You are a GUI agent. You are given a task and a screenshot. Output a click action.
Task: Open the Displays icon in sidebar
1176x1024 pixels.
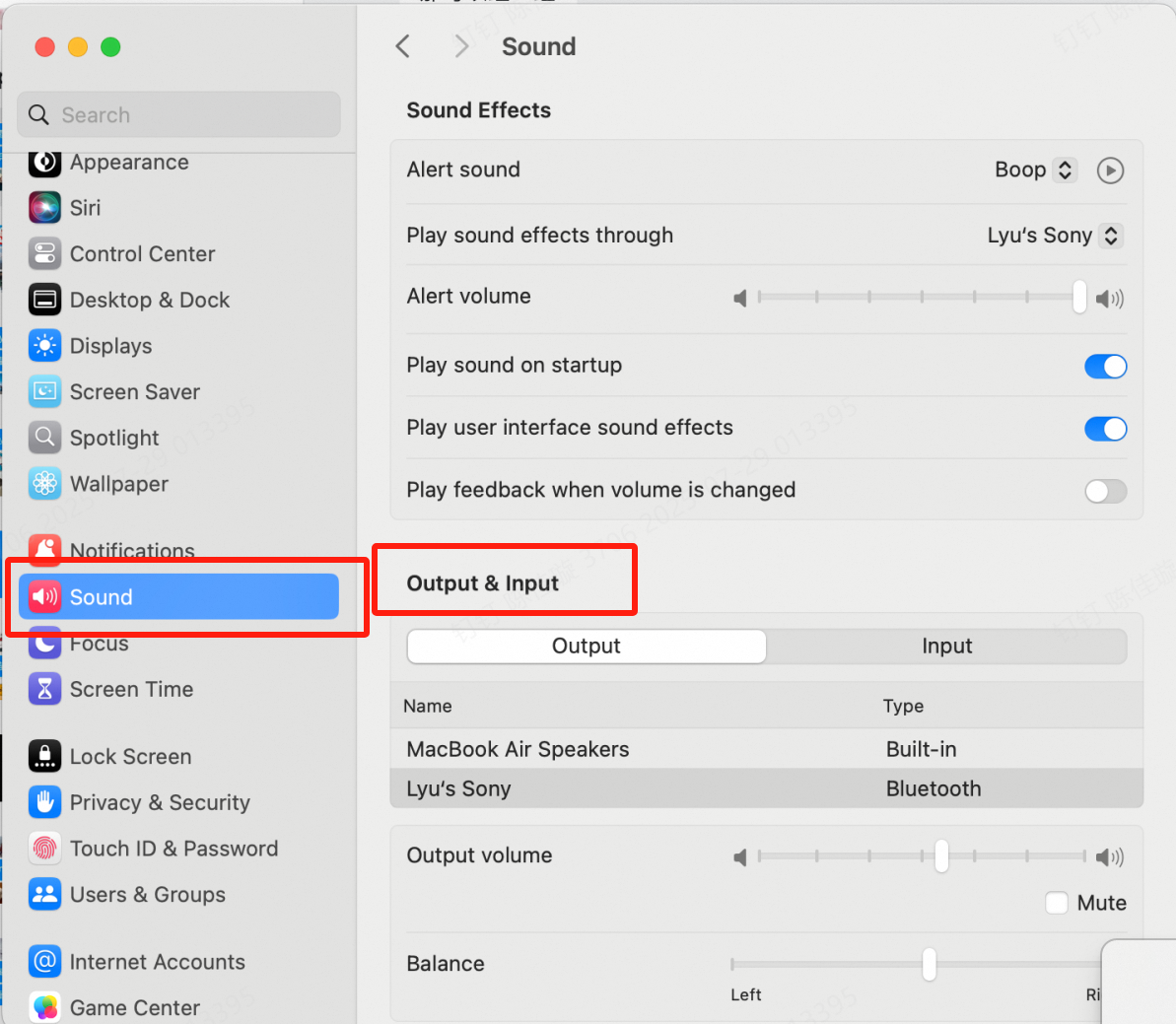[x=45, y=346]
